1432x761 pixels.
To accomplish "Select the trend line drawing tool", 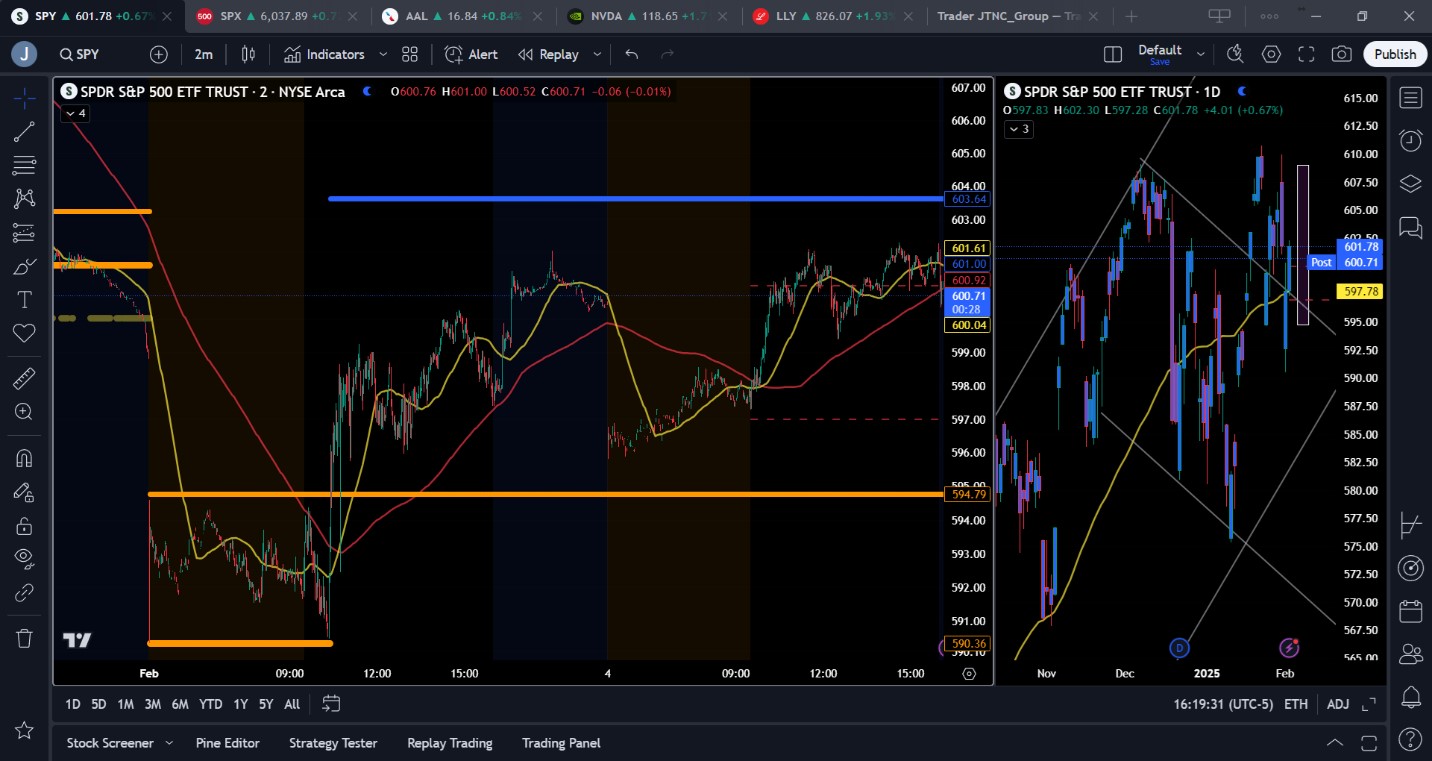I will tap(24, 131).
